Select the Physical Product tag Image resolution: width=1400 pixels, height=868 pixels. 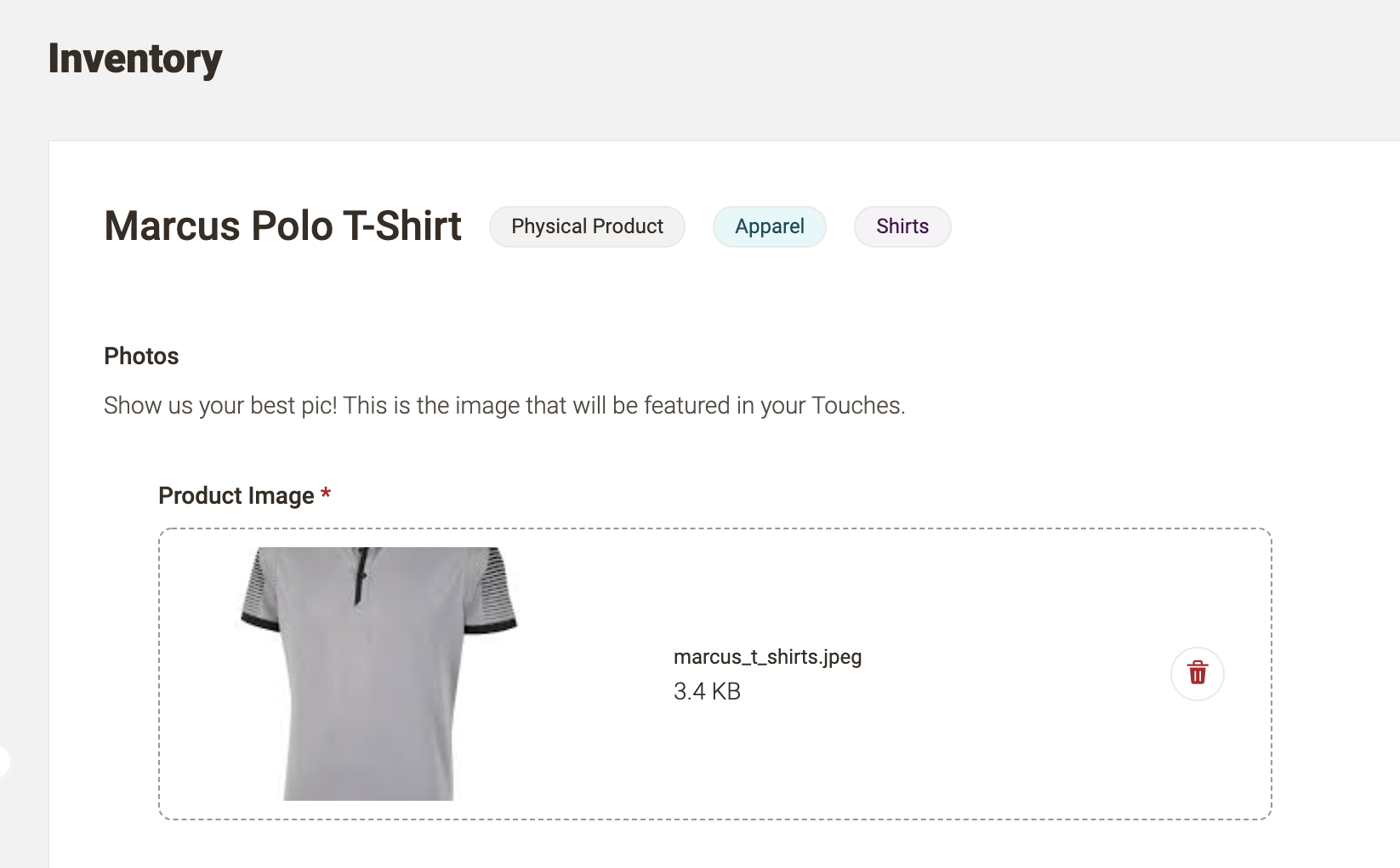(x=587, y=226)
